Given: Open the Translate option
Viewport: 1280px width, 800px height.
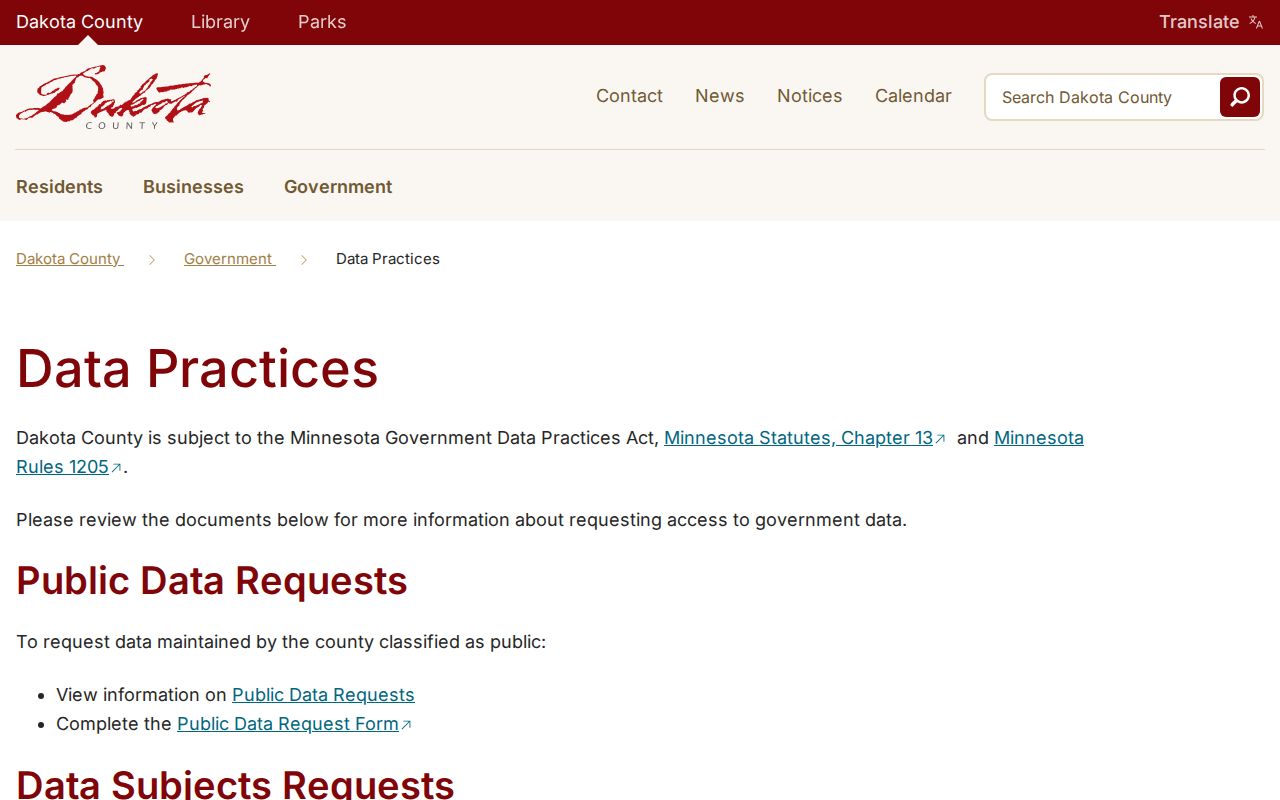Looking at the screenshot, I should [1211, 22].
